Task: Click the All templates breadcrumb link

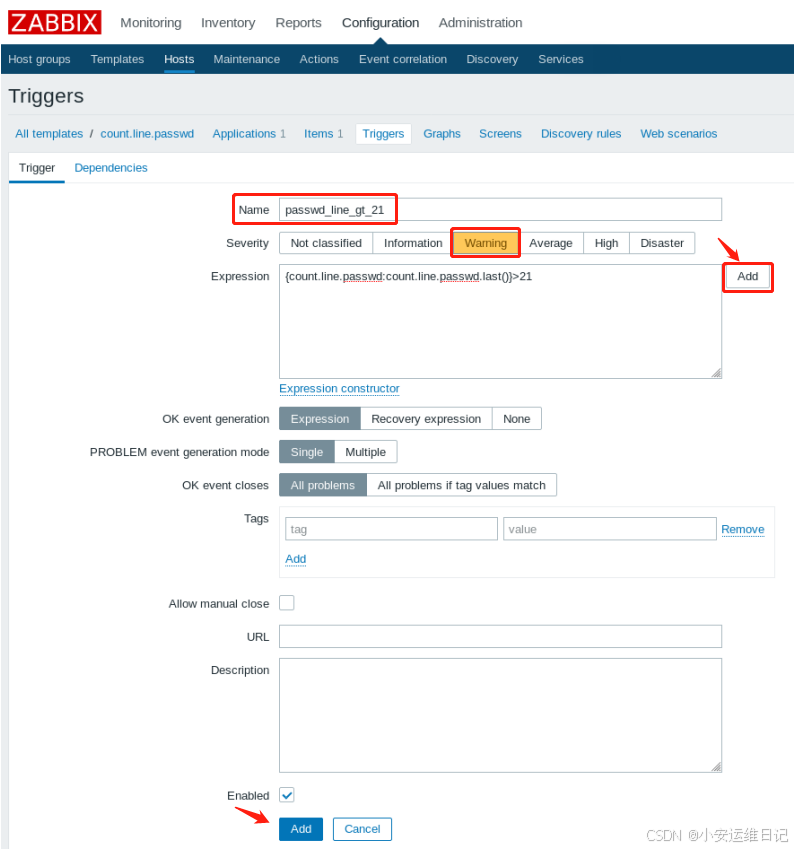Action: click(49, 134)
